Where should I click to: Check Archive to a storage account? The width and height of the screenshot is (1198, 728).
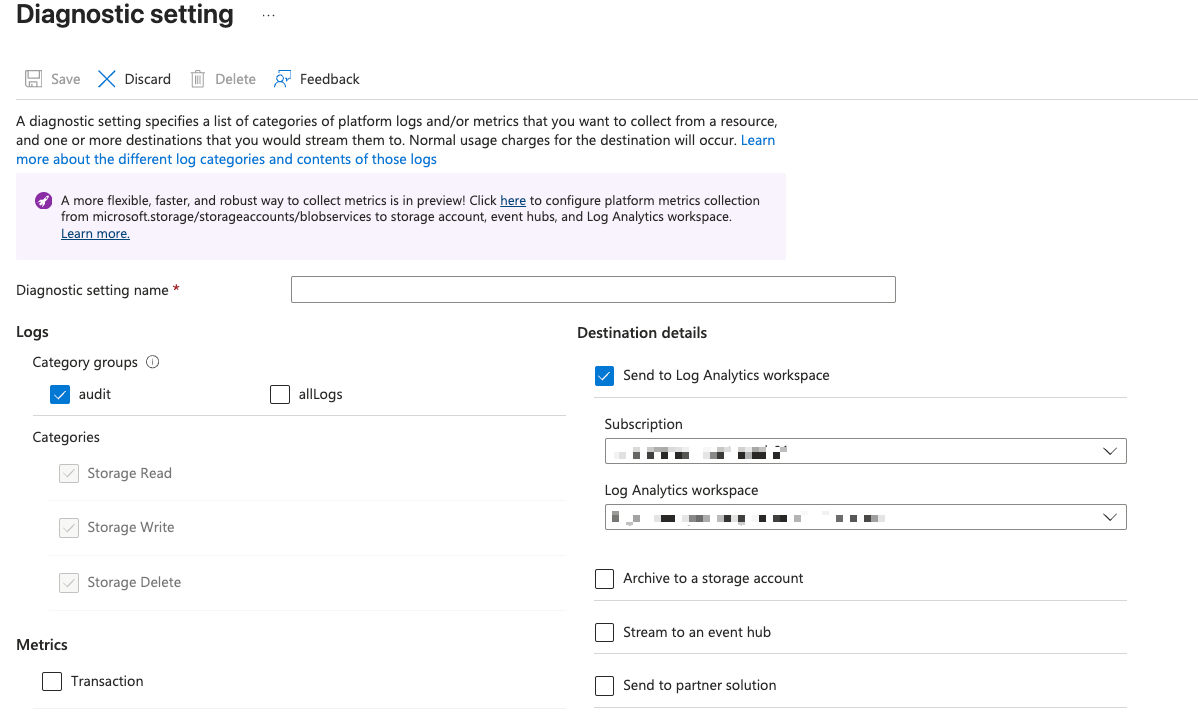604,579
